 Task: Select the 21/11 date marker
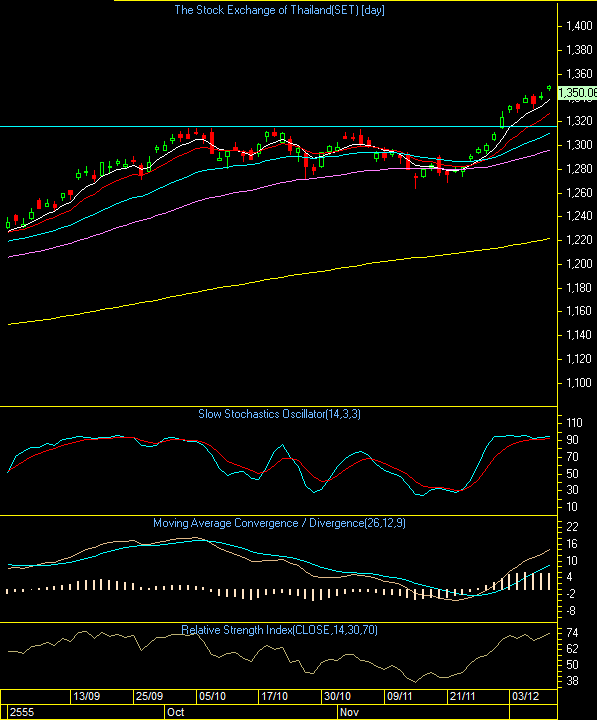(x=463, y=696)
